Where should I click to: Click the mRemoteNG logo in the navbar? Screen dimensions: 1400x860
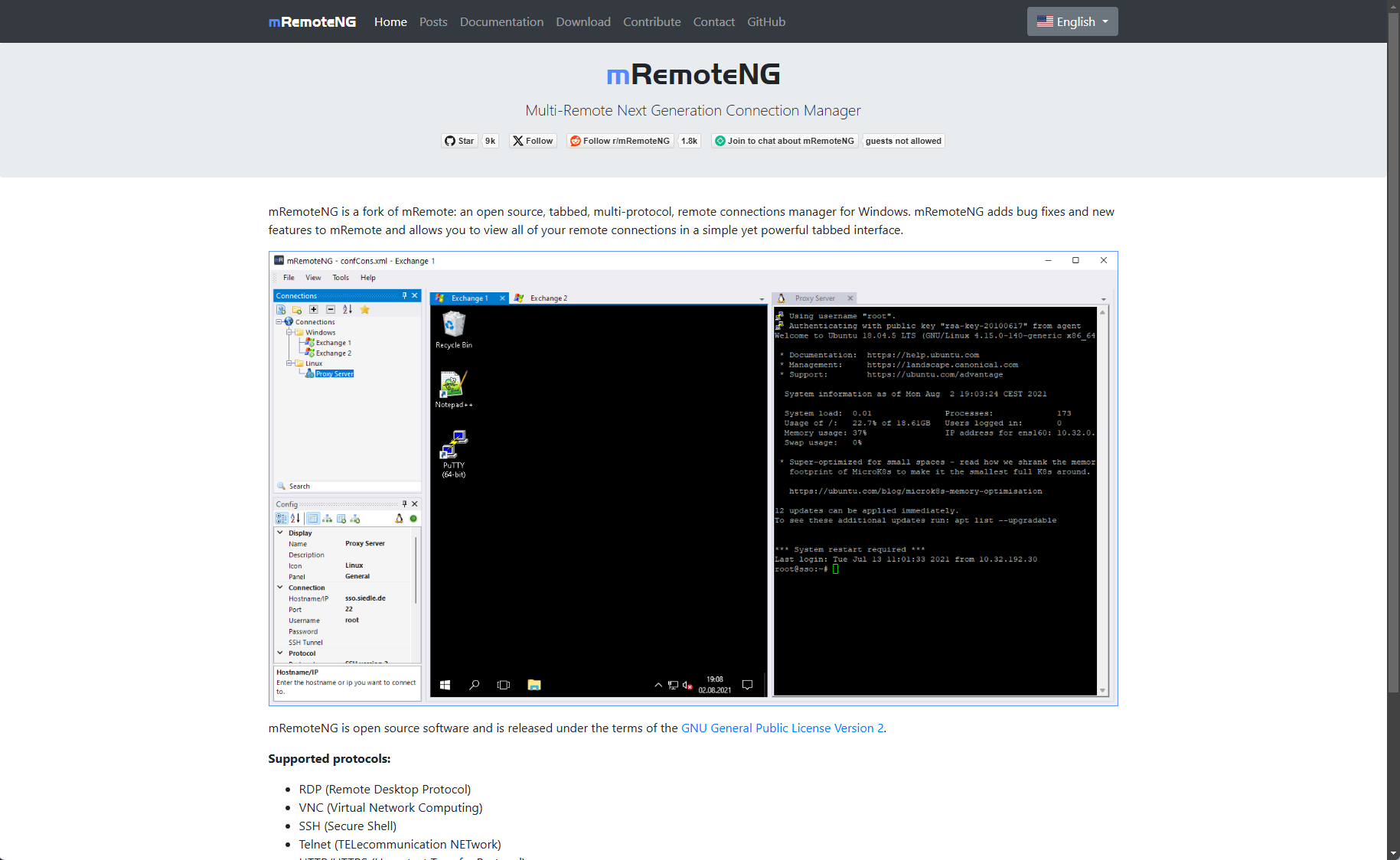click(x=312, y=21)
